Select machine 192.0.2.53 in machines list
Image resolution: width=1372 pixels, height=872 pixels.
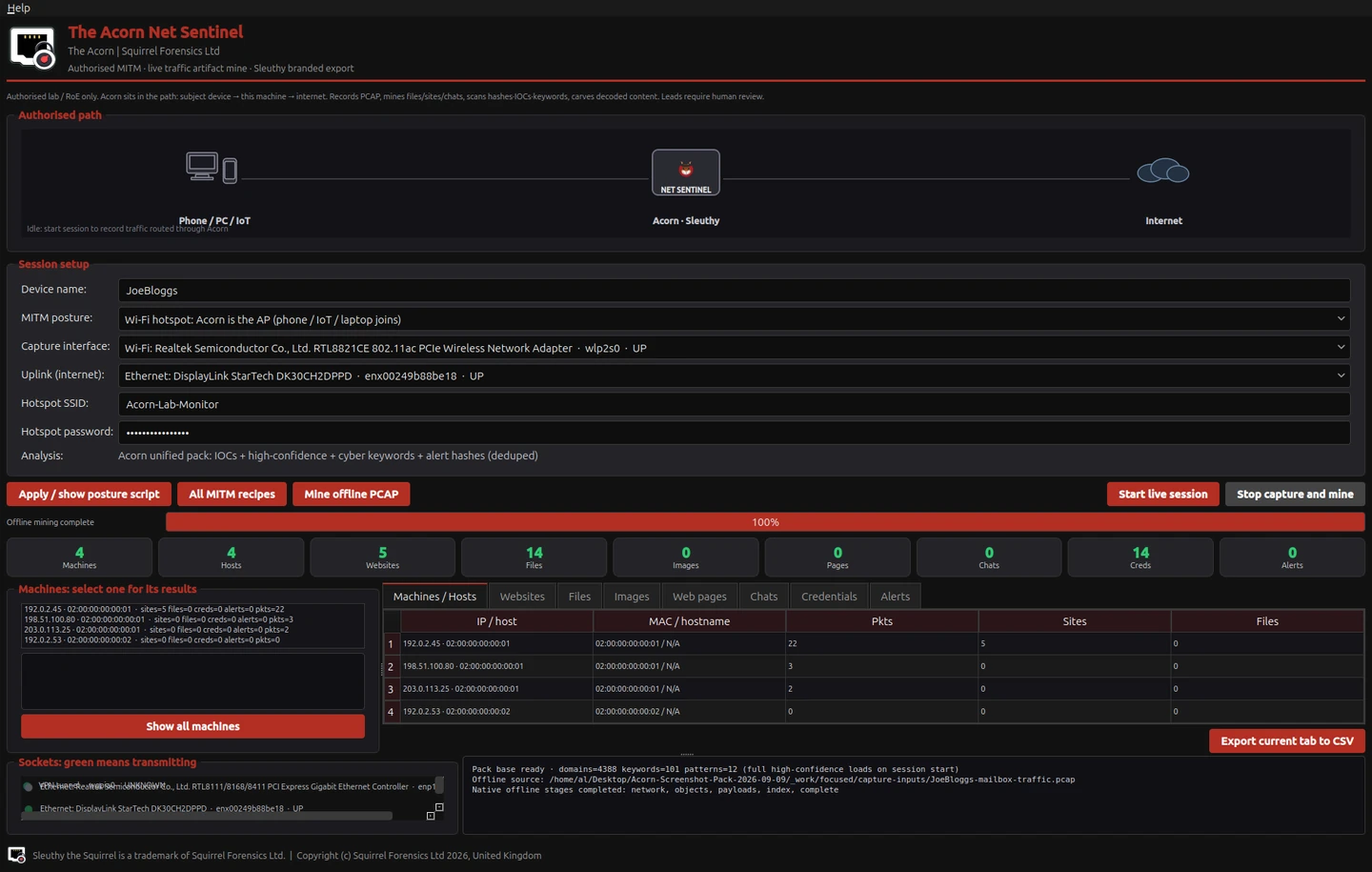point(192,640)
